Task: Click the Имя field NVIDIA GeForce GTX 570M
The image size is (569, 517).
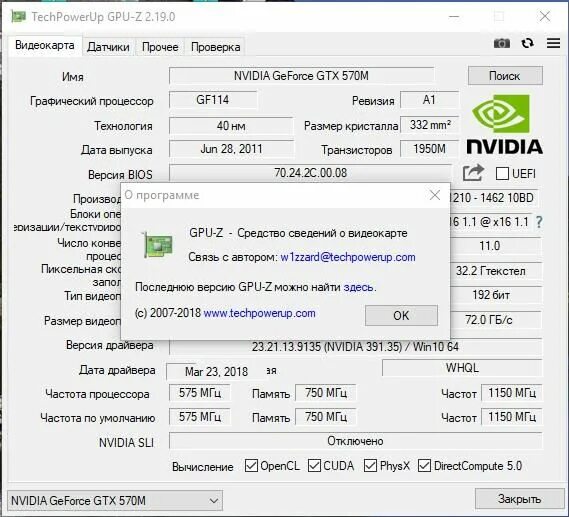Action: click(301, 76)
